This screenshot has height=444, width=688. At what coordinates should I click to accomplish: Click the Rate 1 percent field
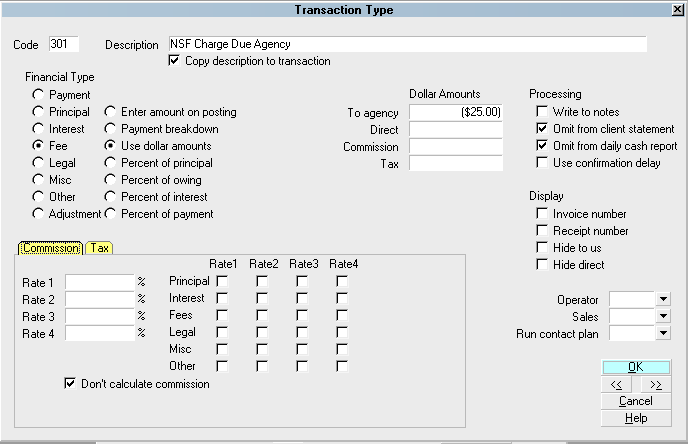100,282
